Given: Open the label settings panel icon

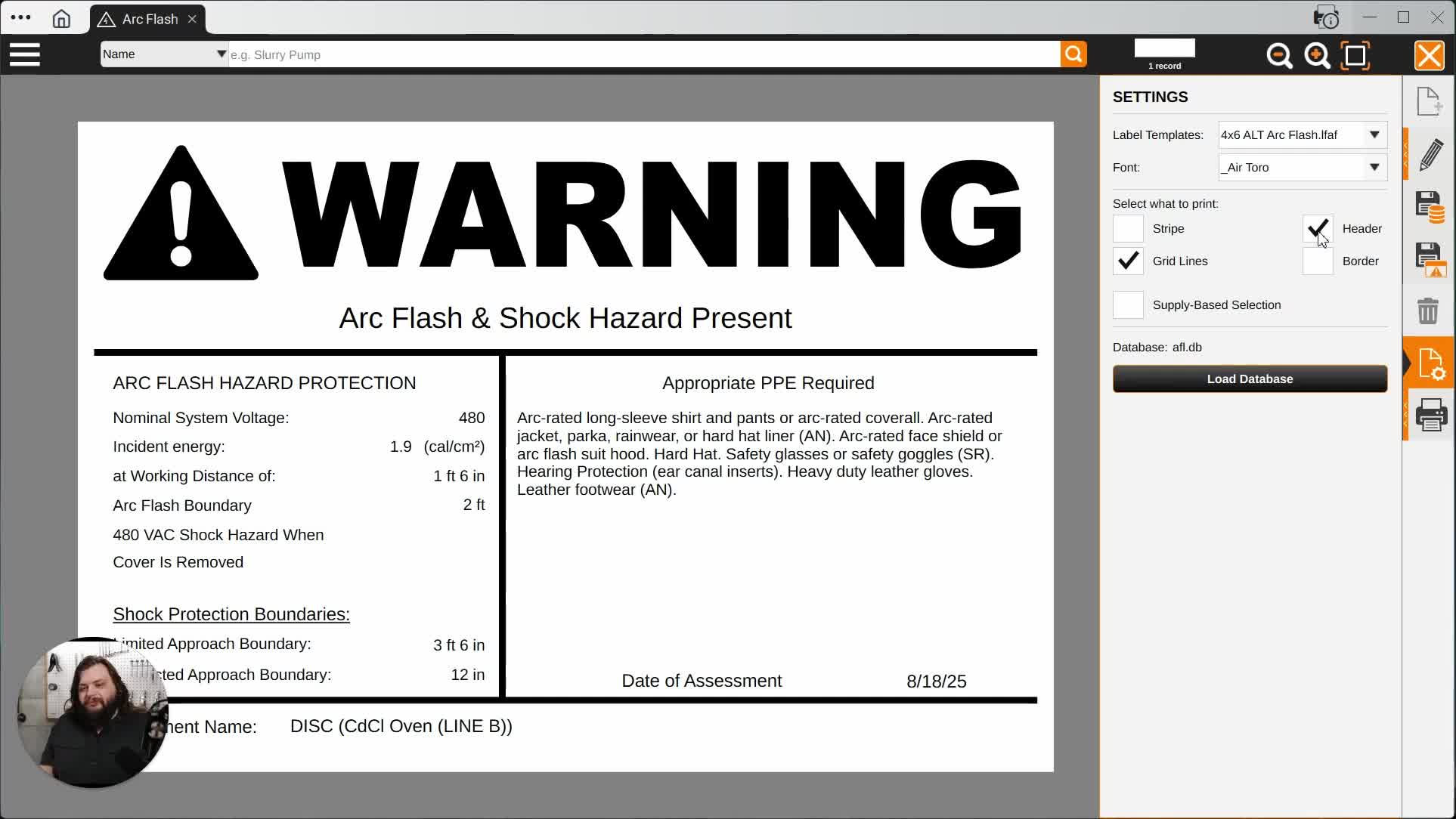Looking at the screenshot, I should 1431,363.
